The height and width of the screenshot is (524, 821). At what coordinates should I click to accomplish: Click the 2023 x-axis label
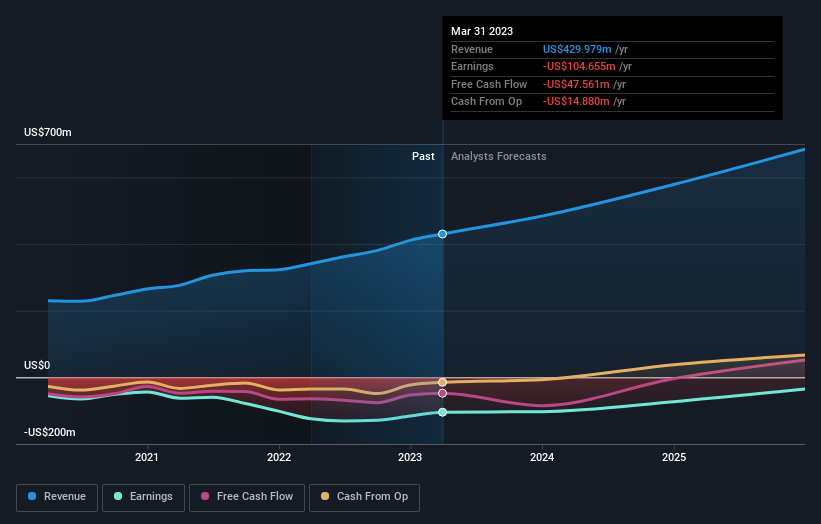(x=410, y=458)
